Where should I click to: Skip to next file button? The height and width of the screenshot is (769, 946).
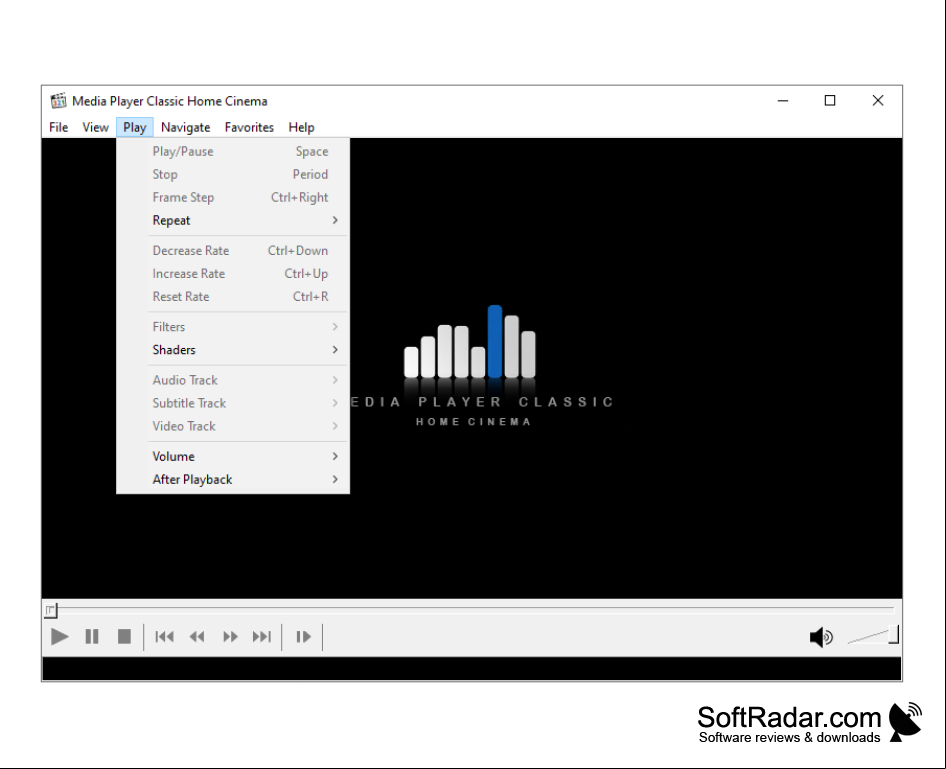point(262,636)
